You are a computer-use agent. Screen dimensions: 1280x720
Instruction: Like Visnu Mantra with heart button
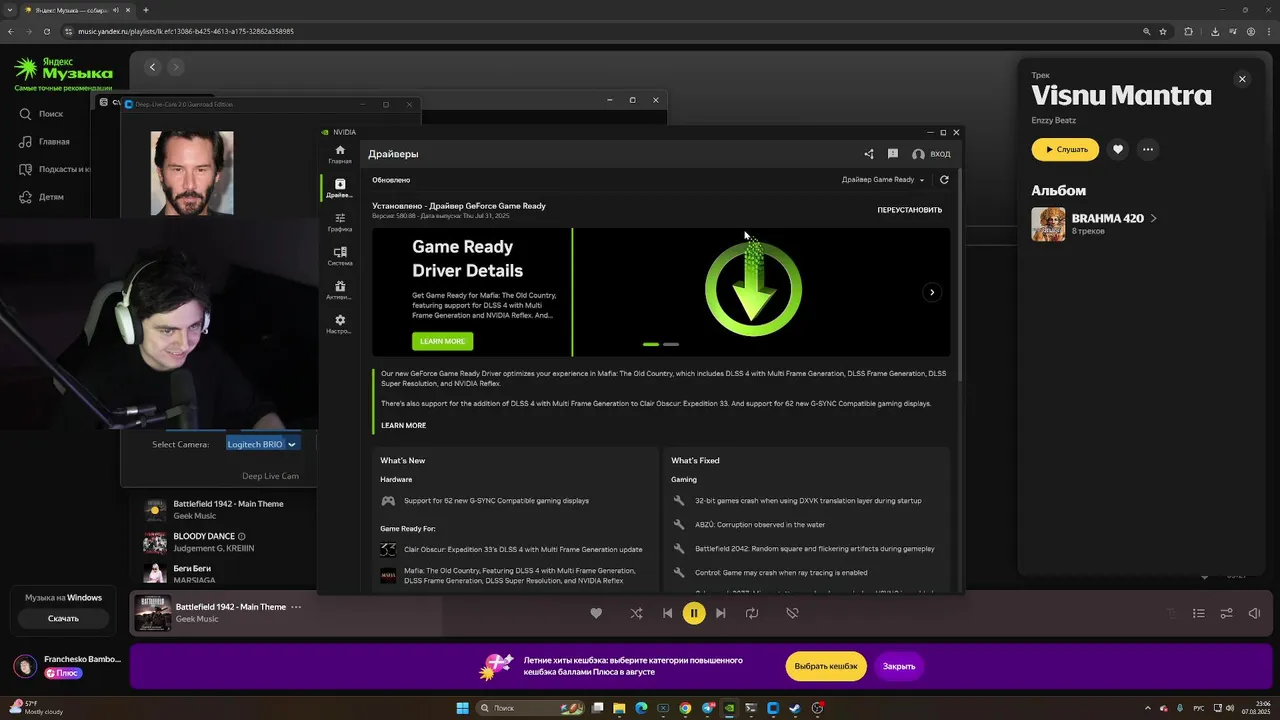[1118, 149]
